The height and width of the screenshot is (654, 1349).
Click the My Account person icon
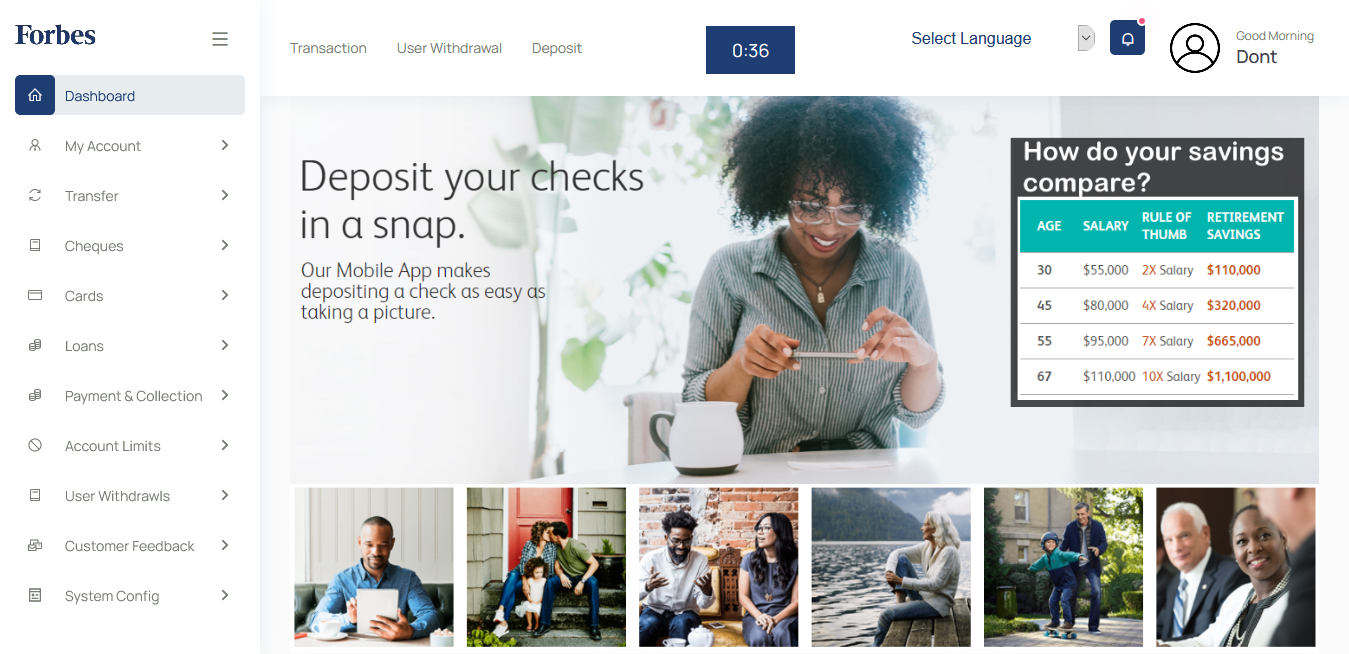pos(35,145)
